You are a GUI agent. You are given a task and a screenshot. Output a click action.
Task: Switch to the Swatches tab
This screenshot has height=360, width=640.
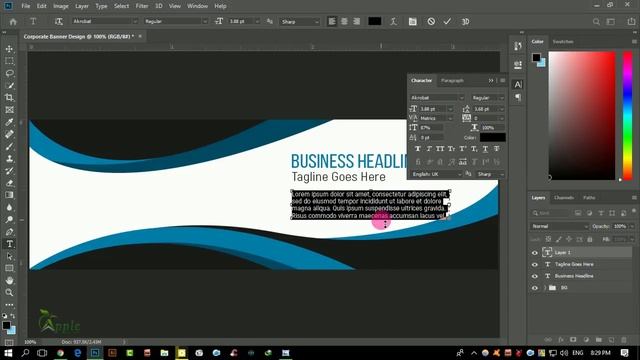coord(563,42)
